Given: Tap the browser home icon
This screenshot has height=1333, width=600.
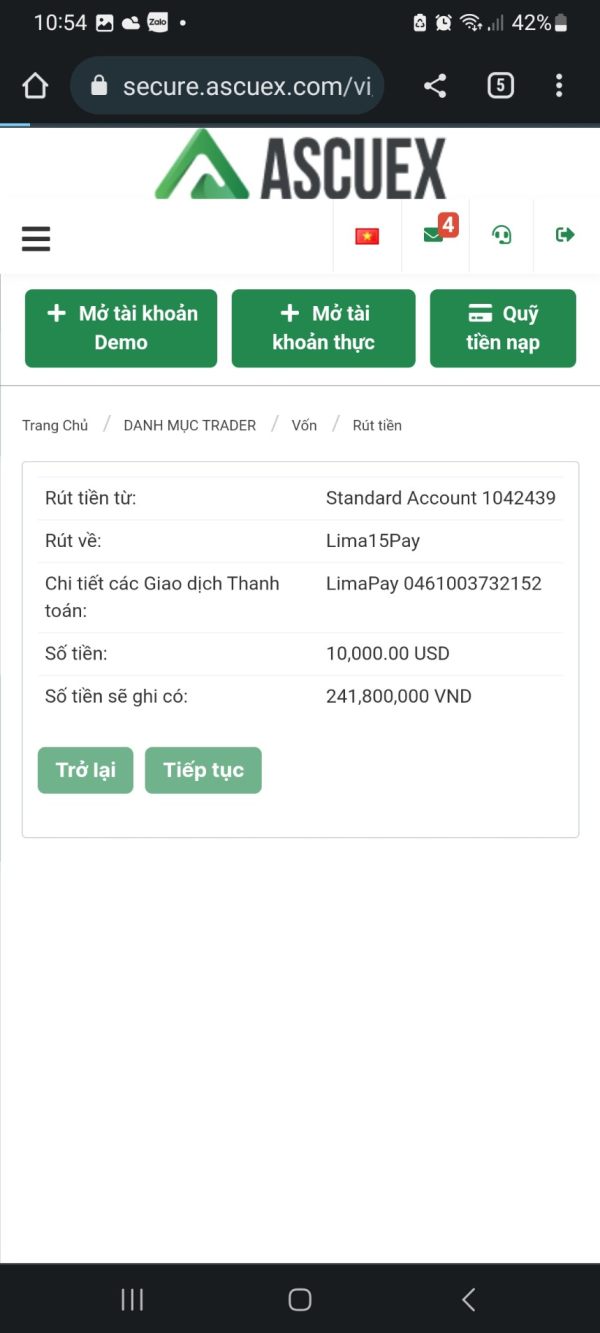Looking at the screenshot, I should point(35,86).
